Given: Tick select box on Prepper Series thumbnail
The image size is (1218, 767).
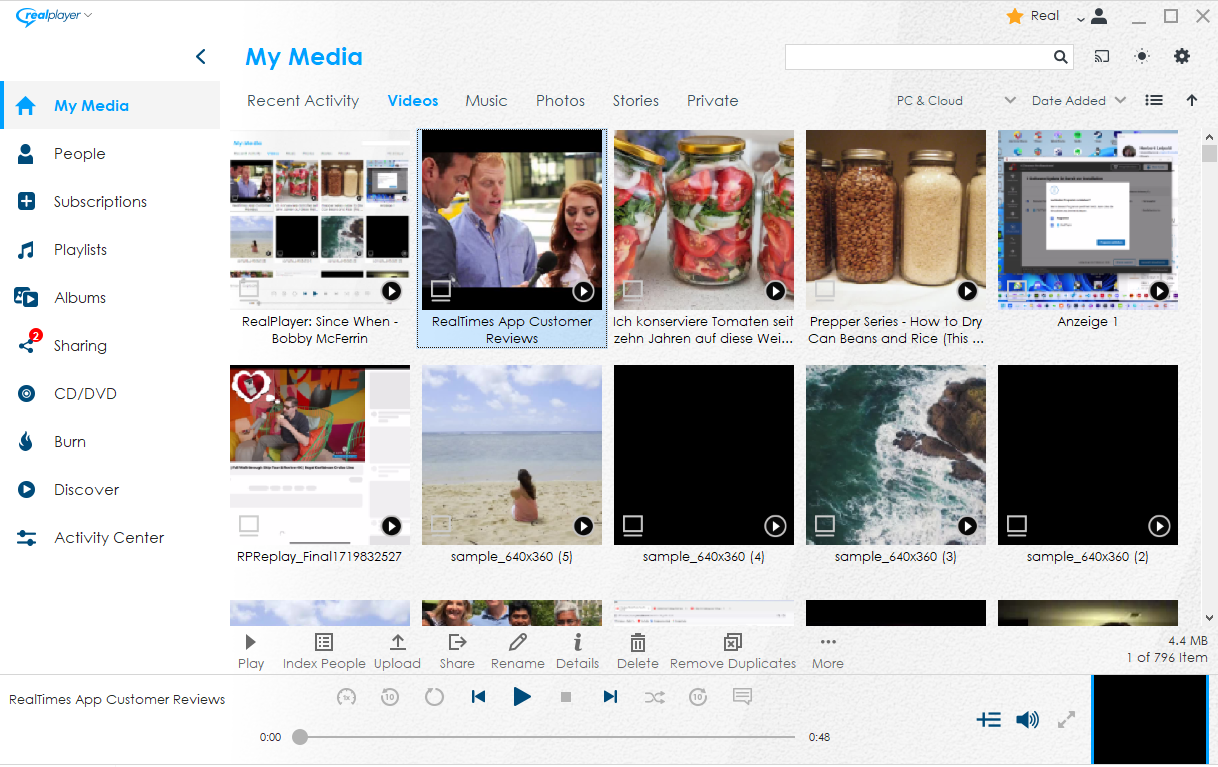Looking at the screenshot, I should point(825,291).
